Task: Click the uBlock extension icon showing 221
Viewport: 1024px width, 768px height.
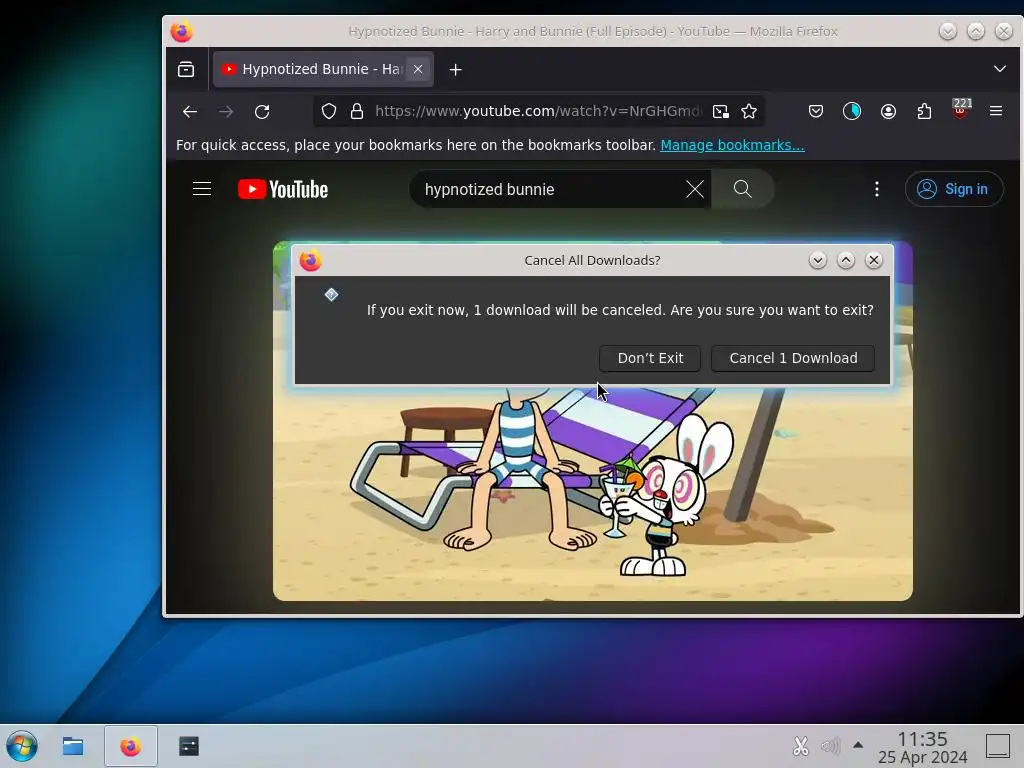Action: coord(960,110)
